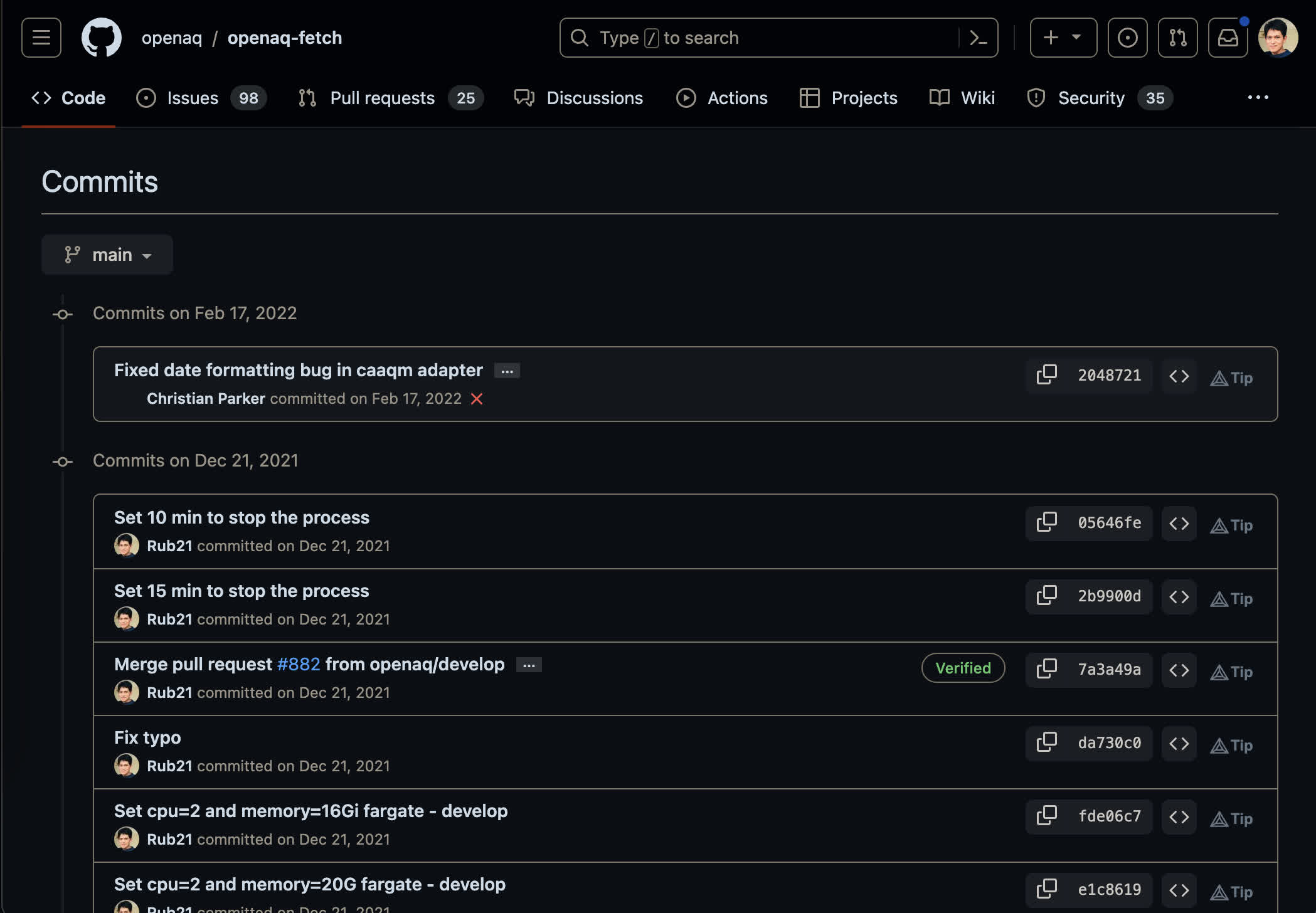The height and width of the screenshot is (913, 1316).
Task: Open 'Set cpu=2 and memory=20G fargate' commit
Action: [x=310, y=884]
